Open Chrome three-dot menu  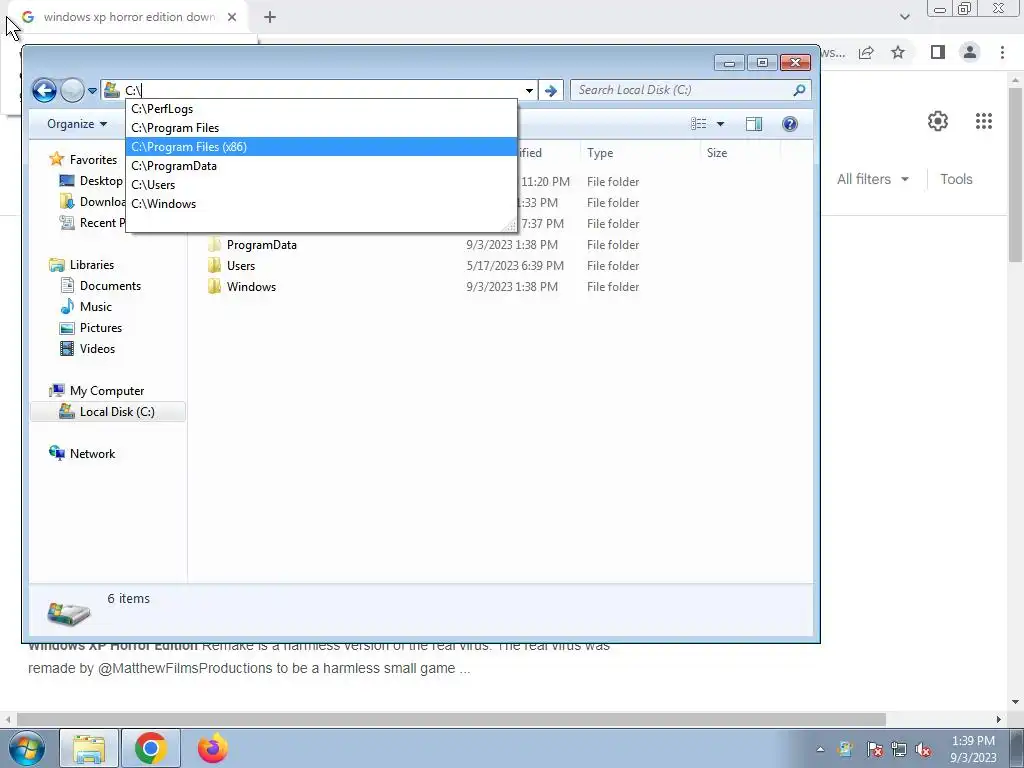(x=1002, y=52)
